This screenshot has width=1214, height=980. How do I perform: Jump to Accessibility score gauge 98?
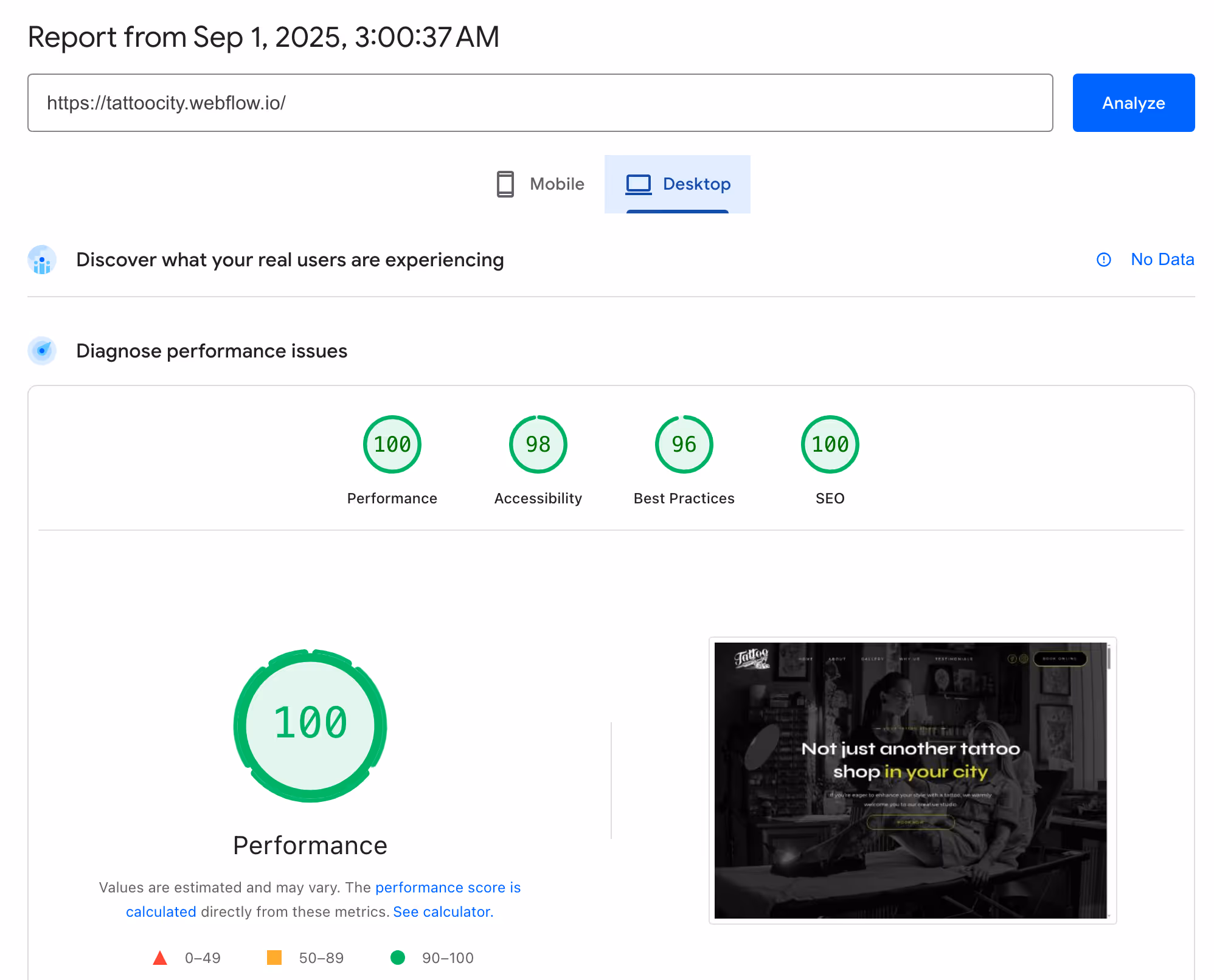(x=538, y=444)
